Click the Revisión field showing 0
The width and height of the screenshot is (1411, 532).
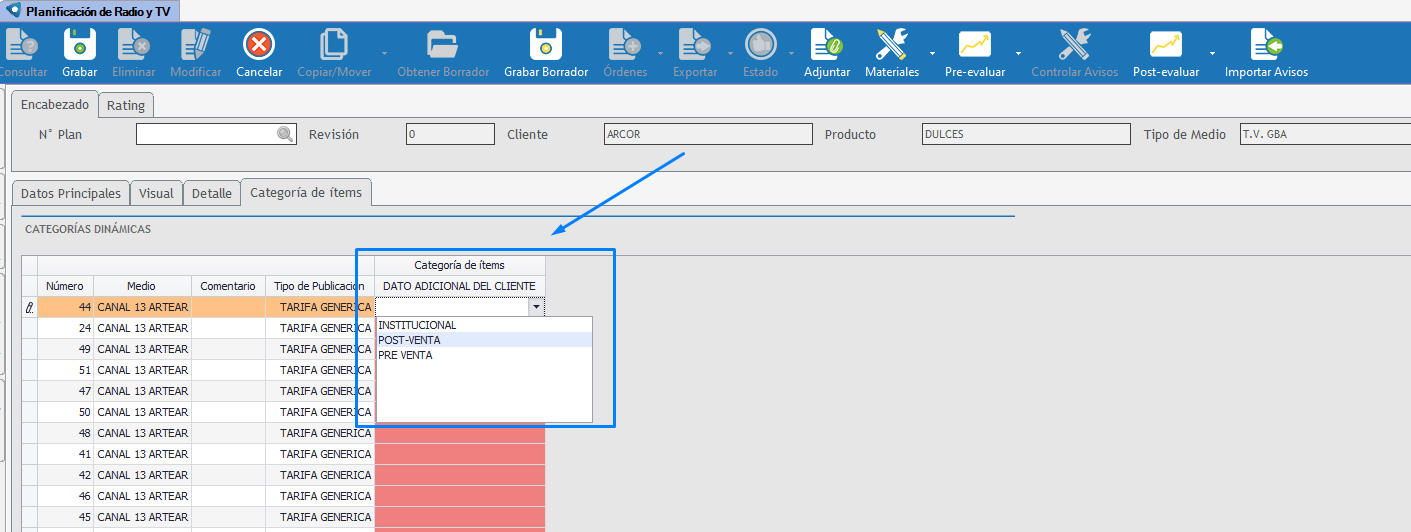pos(451,134)
